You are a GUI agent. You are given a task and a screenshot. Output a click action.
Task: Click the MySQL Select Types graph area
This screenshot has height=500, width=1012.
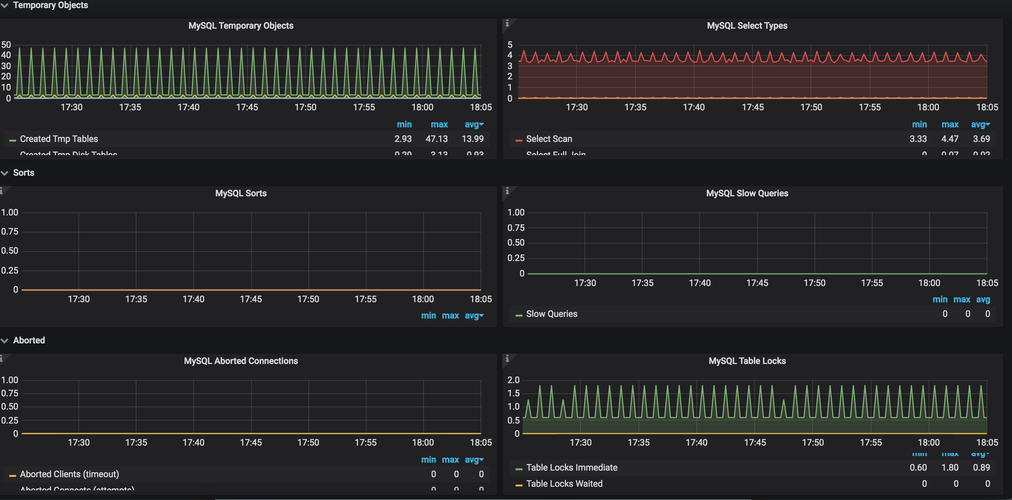click(x=752, y=71)
